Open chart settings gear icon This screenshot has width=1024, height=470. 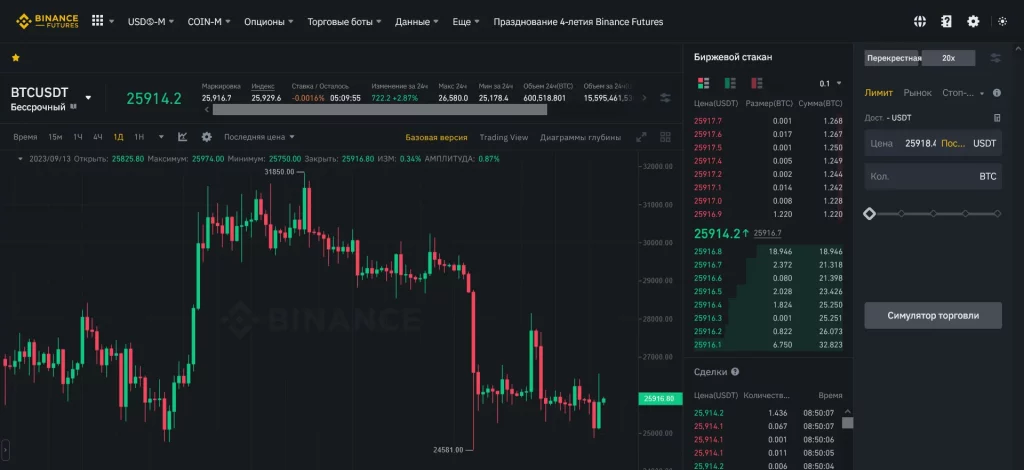tap(207, 137)
